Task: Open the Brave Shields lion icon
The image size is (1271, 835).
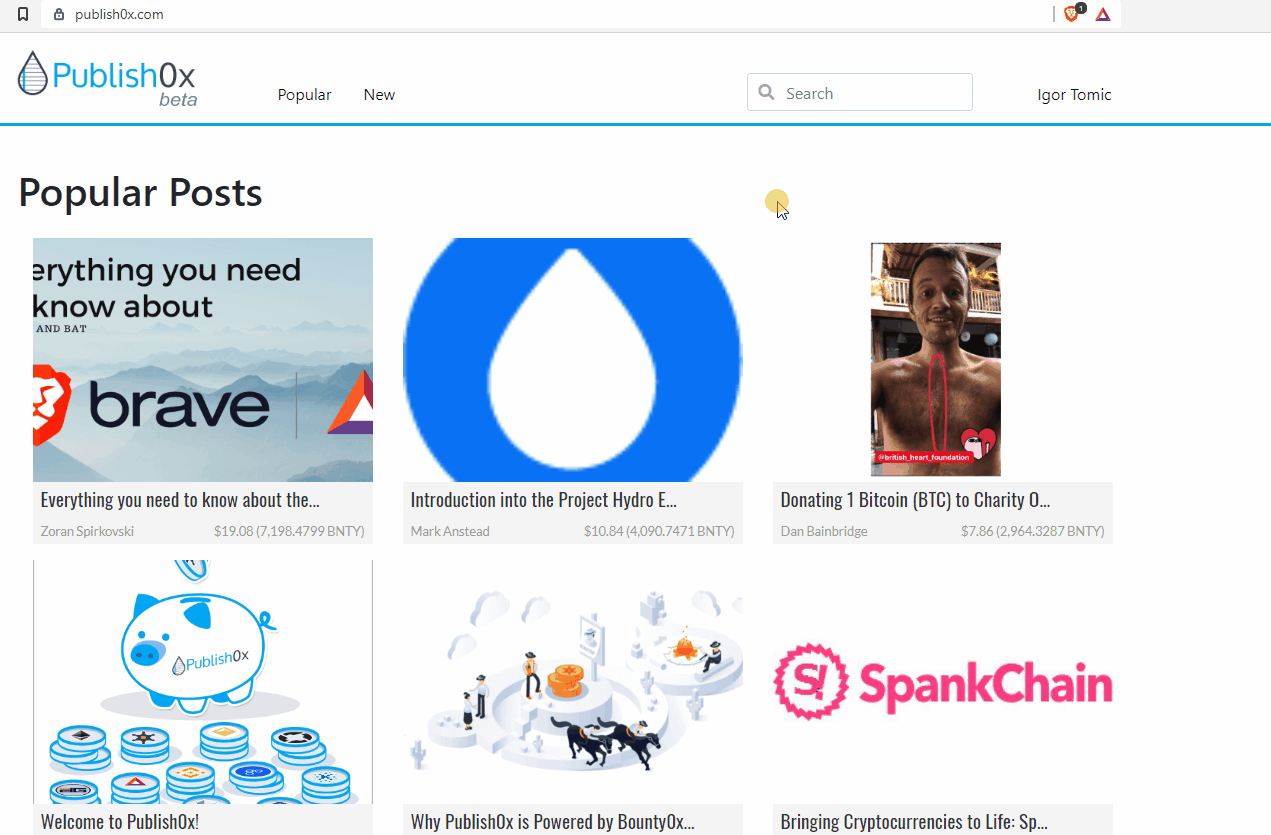Action: [1071, 14]
